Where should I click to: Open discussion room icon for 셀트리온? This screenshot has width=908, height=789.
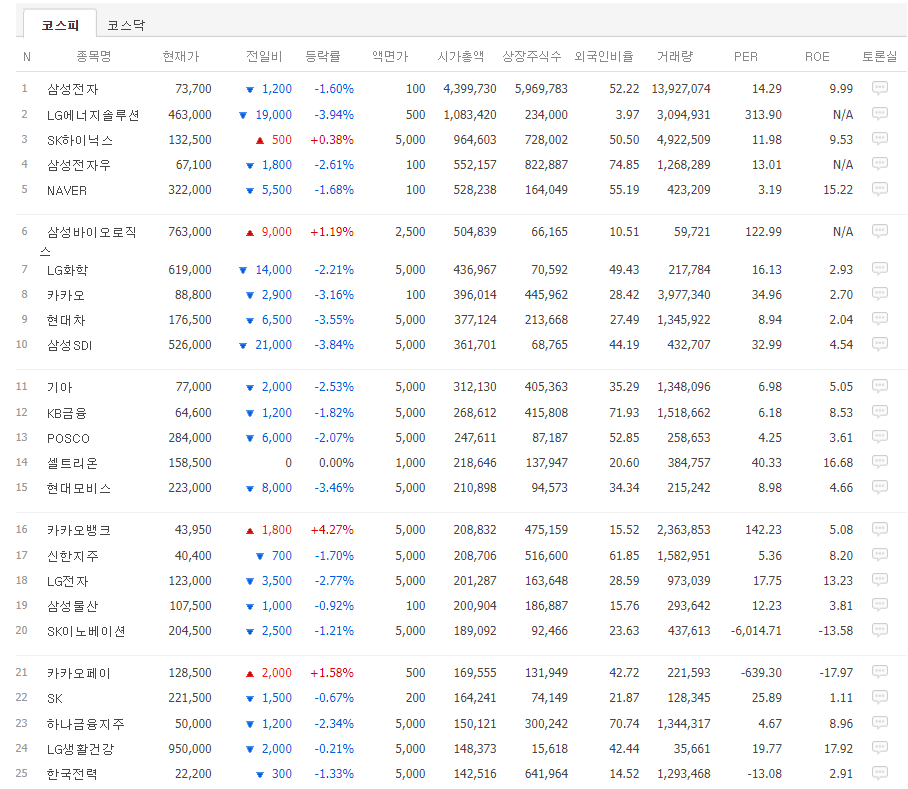pyautogui.click(x=880, y=462)
